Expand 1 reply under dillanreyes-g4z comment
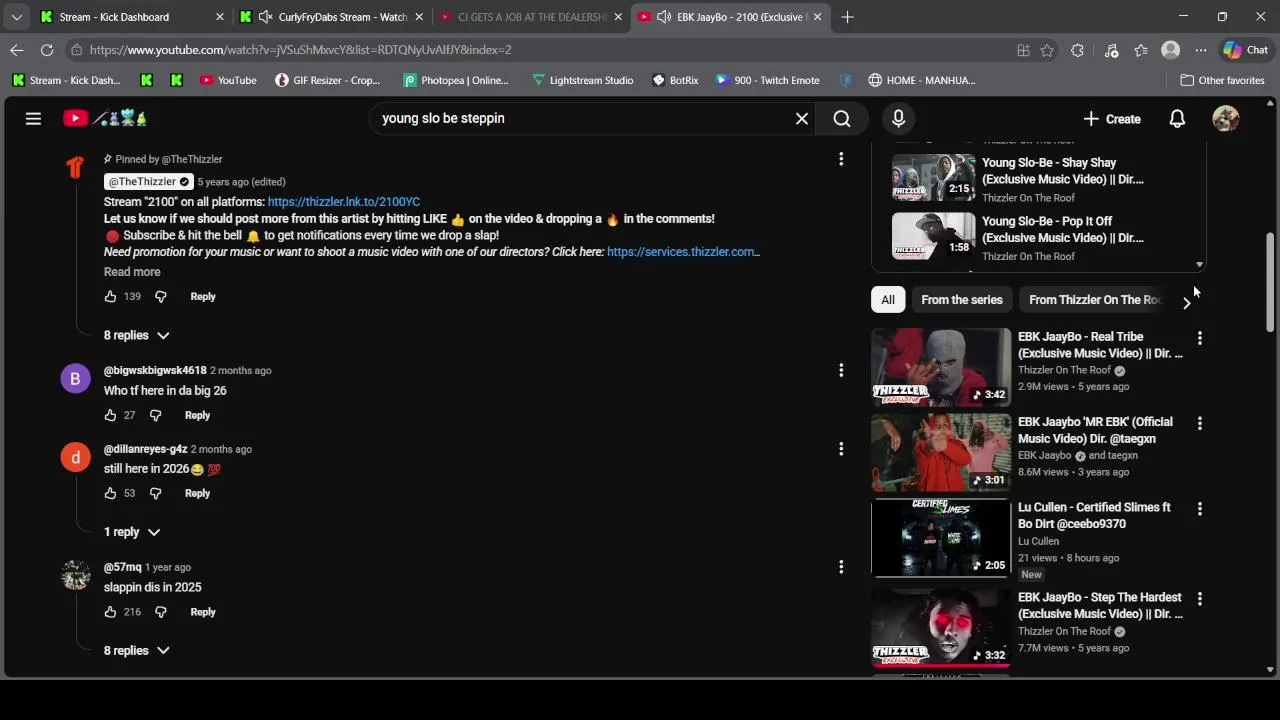 (x=132, y=532)
